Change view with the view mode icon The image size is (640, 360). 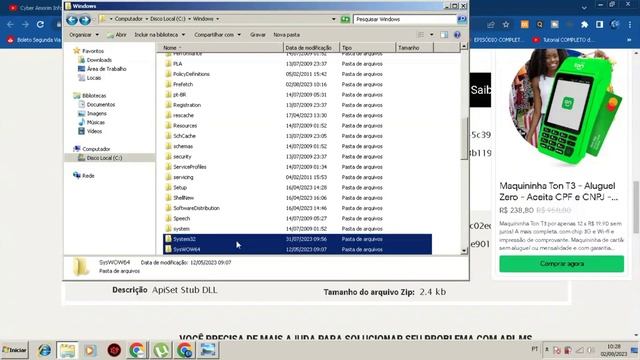421,35
